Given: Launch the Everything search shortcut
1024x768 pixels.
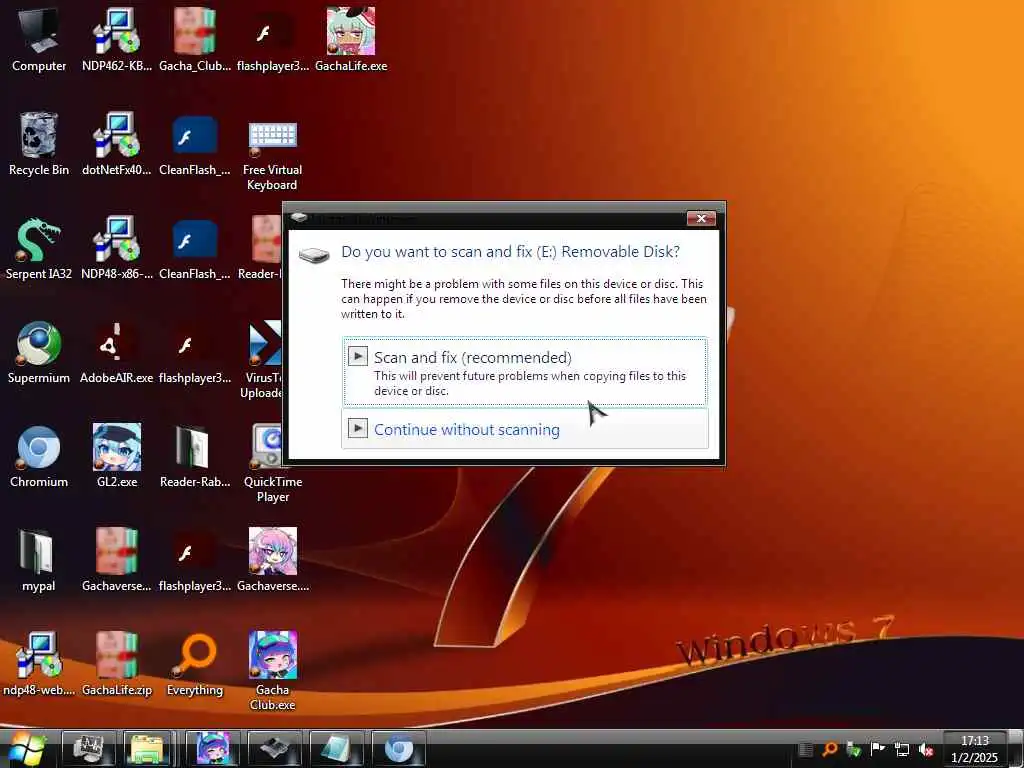Looking at the screenshot, I should pyautogui.click(x=195, y=664).
